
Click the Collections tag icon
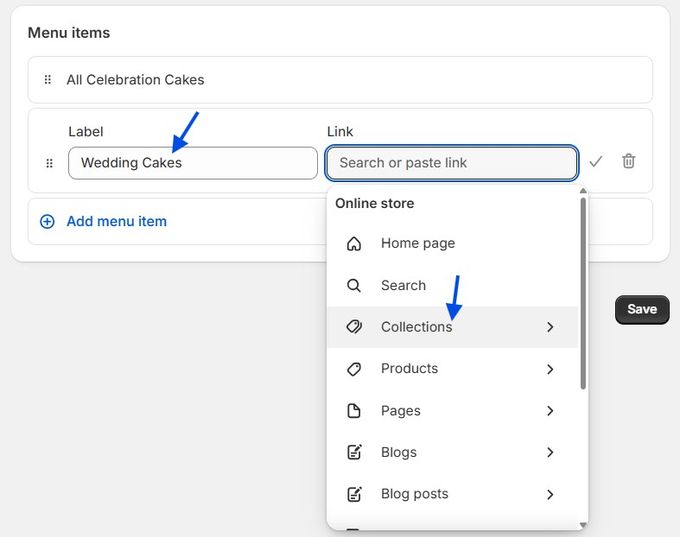tap(354, 327)
